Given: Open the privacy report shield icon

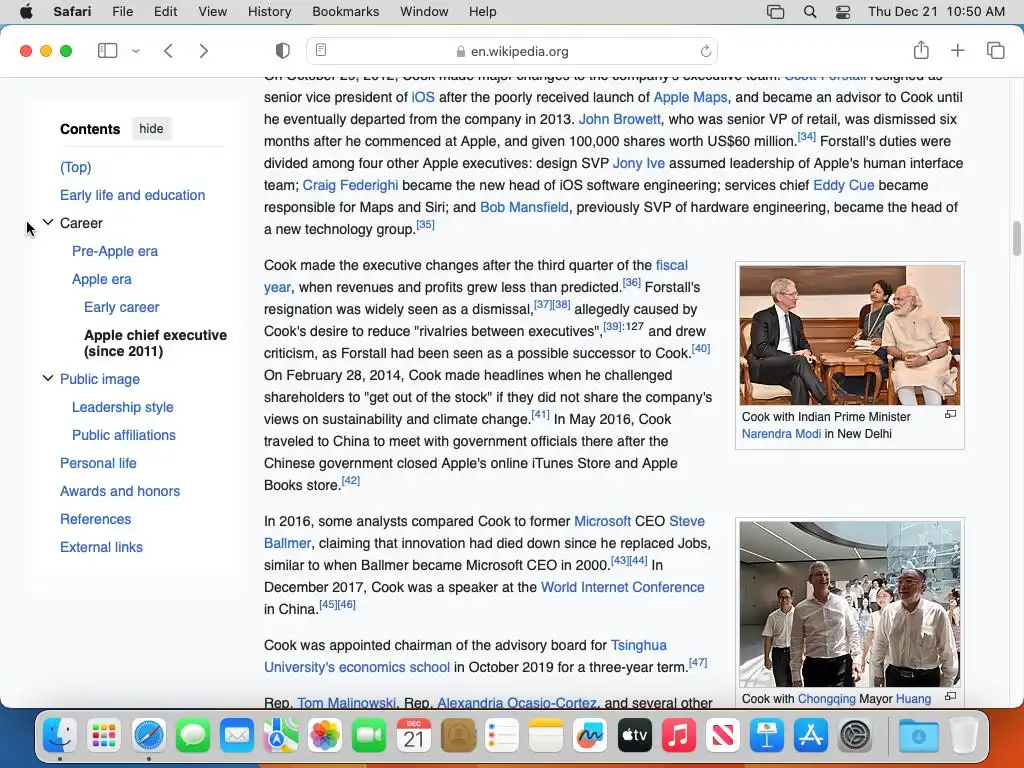Looking at the screenshot, I should click(x=283, y=51).
